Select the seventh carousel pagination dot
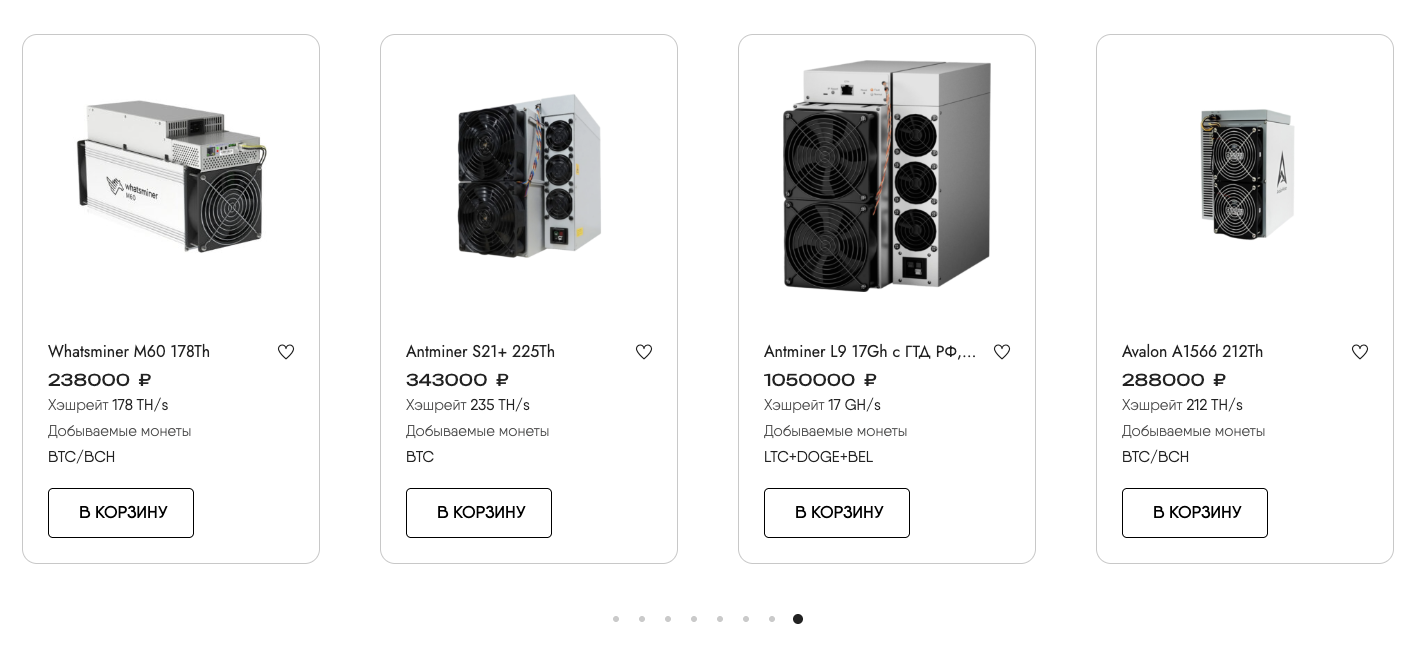Screen dimensions: 1419x661 pos(772,619)
